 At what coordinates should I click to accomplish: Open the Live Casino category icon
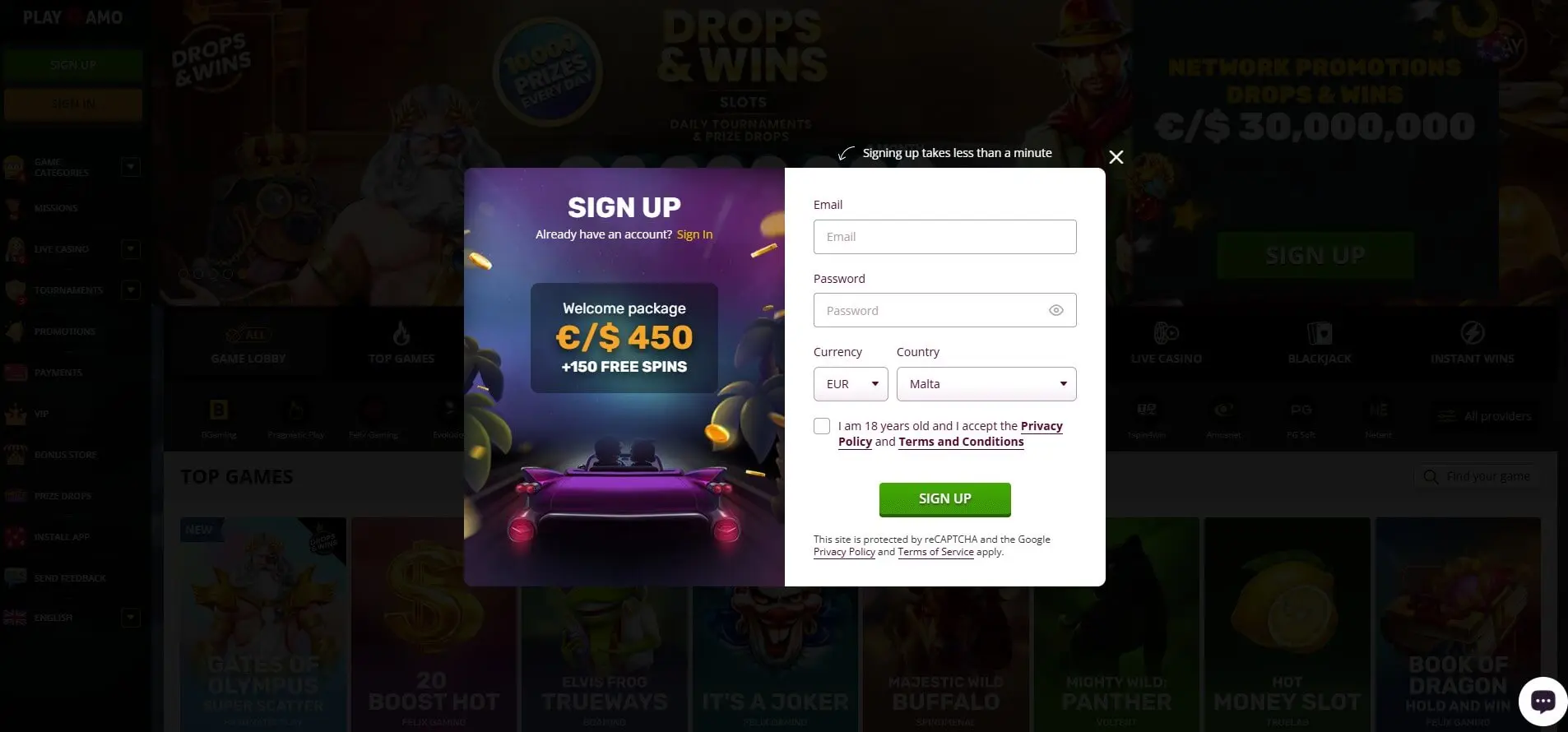tap(1167, 333)
